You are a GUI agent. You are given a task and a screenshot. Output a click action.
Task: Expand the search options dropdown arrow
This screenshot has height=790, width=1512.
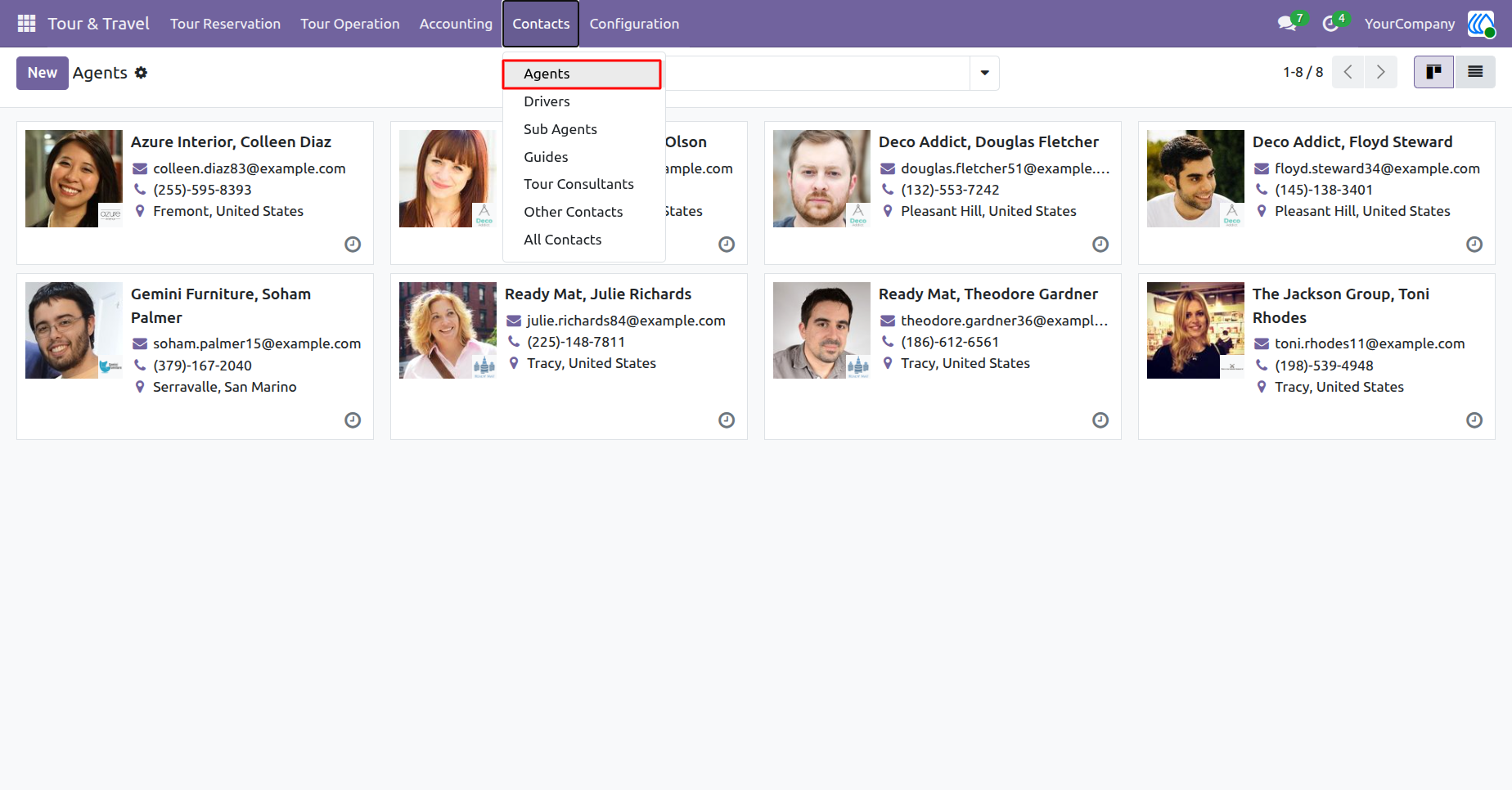[x=984, y=73]
